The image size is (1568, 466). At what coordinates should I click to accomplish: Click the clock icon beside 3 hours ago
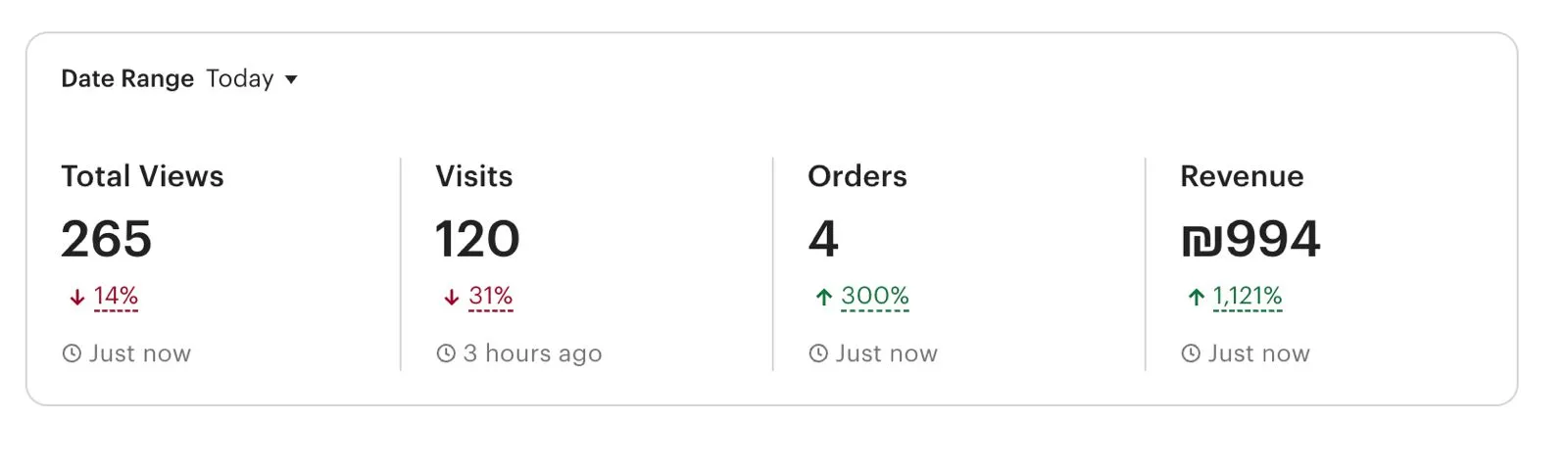446,353
